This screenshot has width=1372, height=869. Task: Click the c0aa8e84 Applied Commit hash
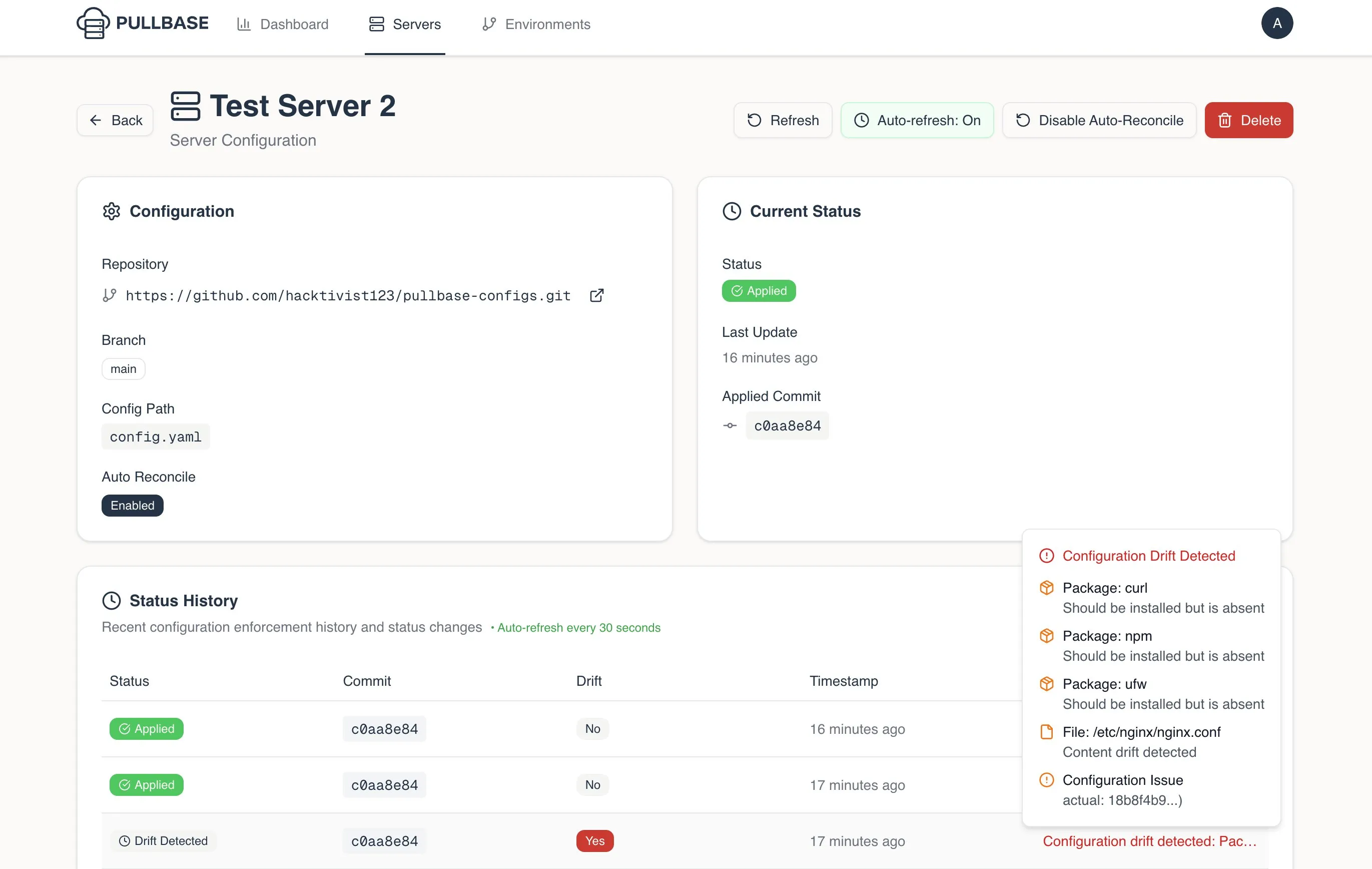pyautogui.click(x=788, y=425)
